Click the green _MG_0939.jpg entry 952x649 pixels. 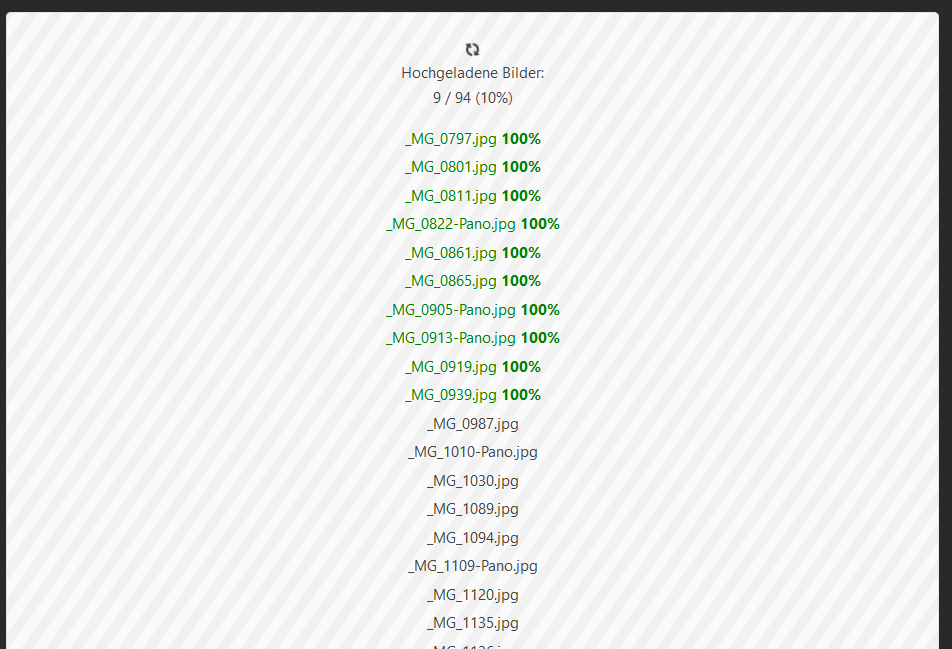[451, 395]
